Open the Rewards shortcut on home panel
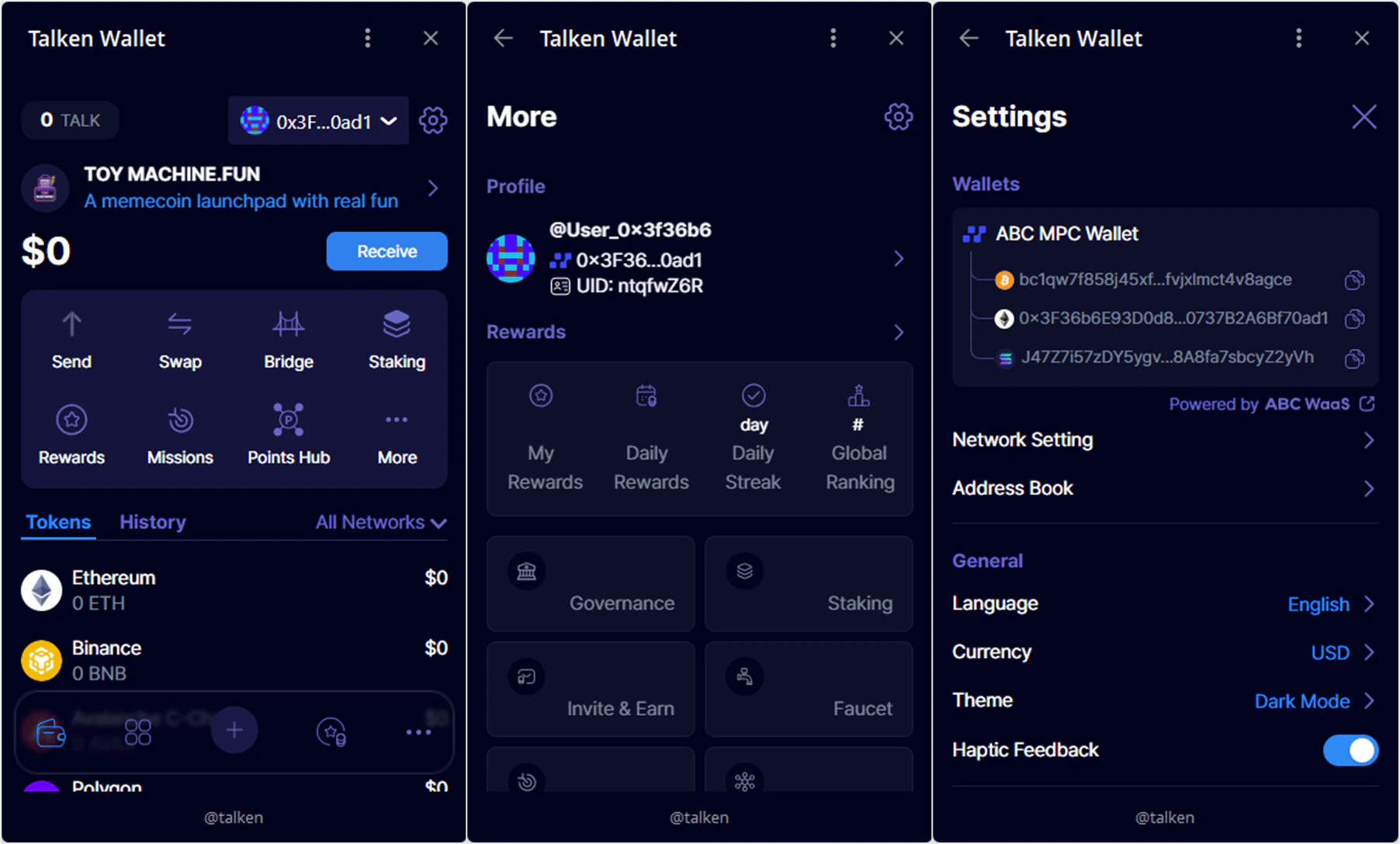The width and height of the screenshot is (1400, 844). pos(71,435)
